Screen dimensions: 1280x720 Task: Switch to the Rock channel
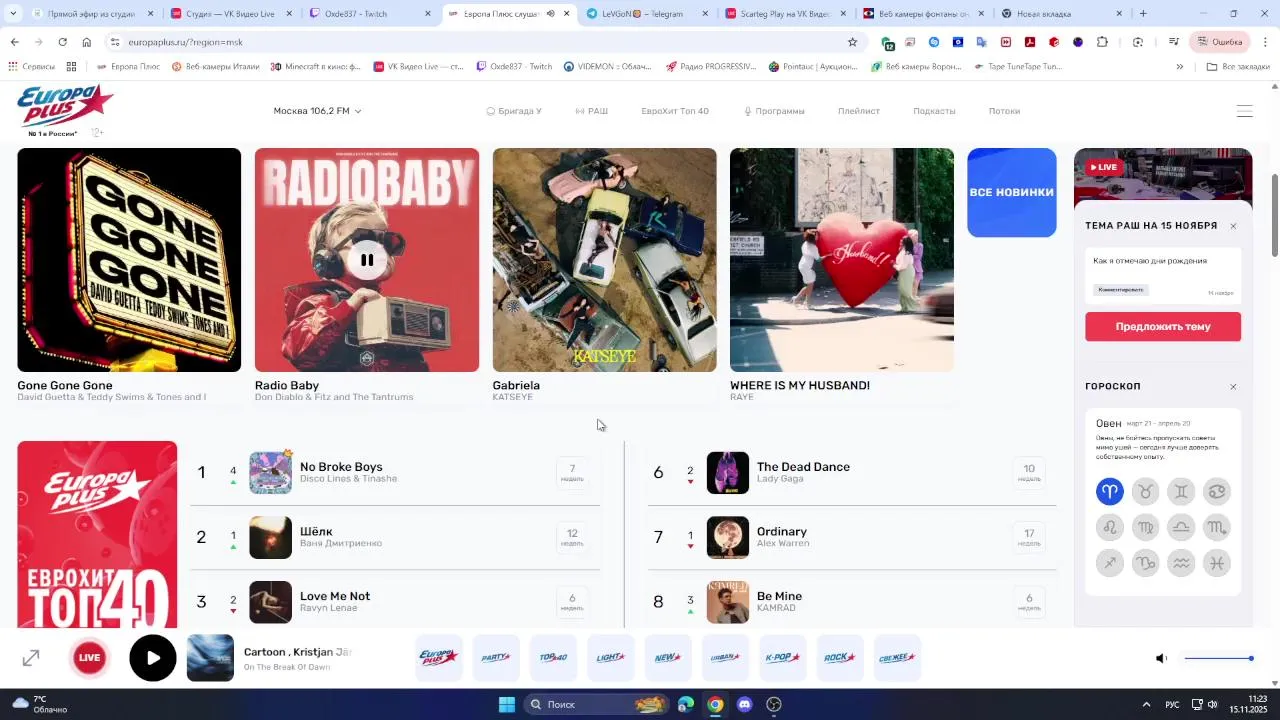coord(840,658)
